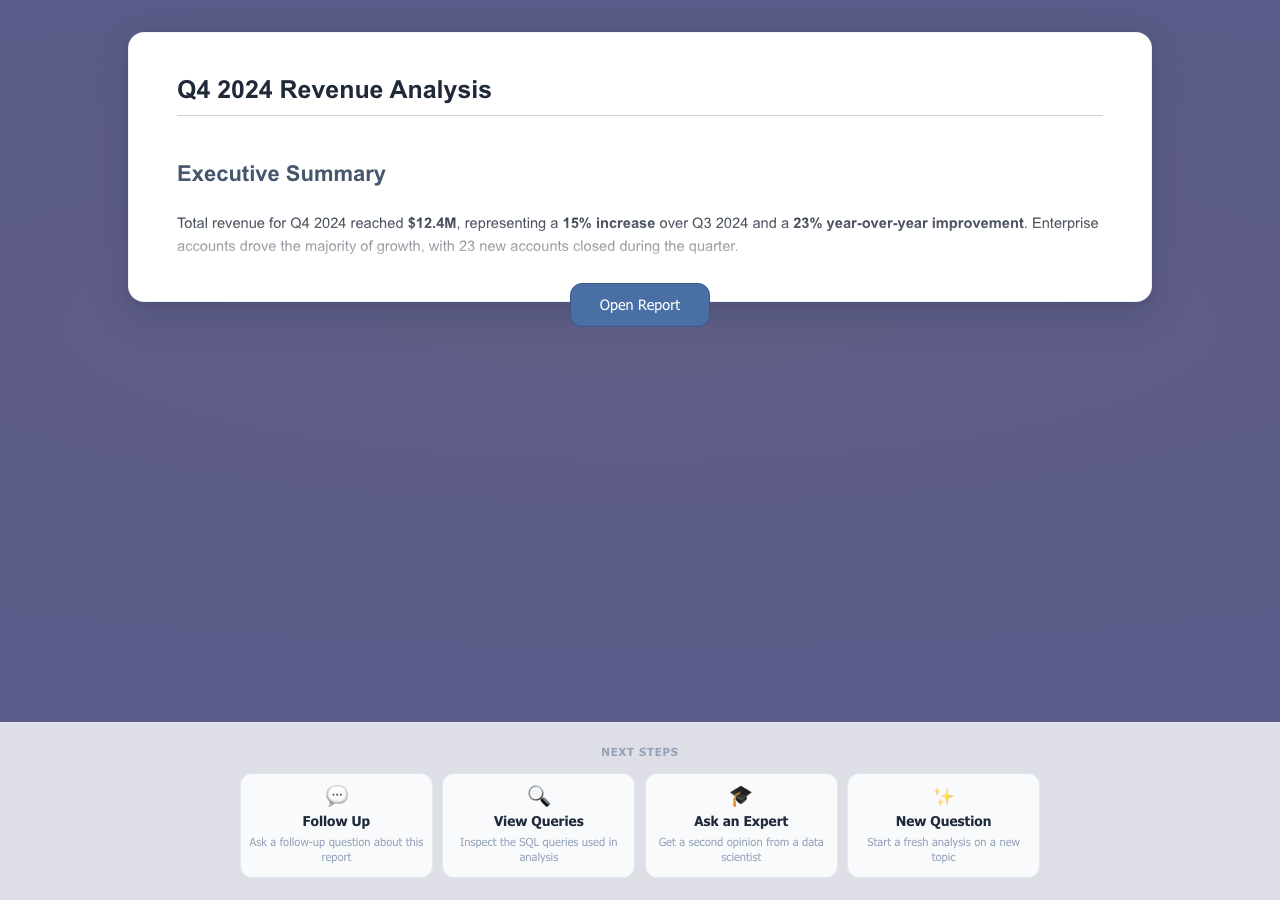1280x900 pixels.
Task: Start a New Question from its card
Action: [943, 824]
